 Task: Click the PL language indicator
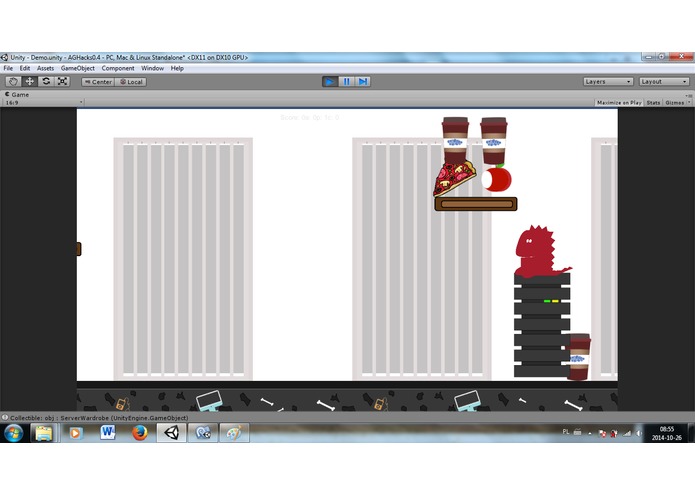click(x=566, y=432)
